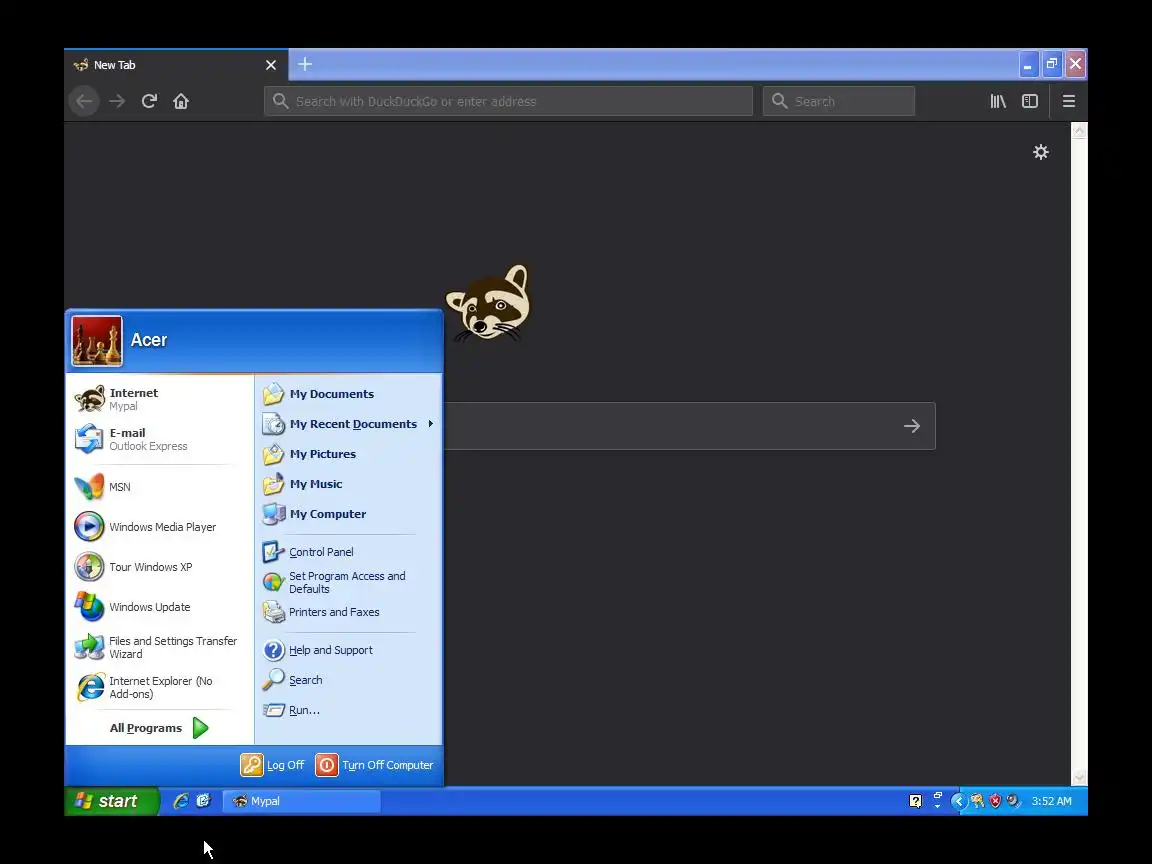Click the 3:52 AM clock
Viewport: 1152px width, 864px height.
pos(1051,801)
